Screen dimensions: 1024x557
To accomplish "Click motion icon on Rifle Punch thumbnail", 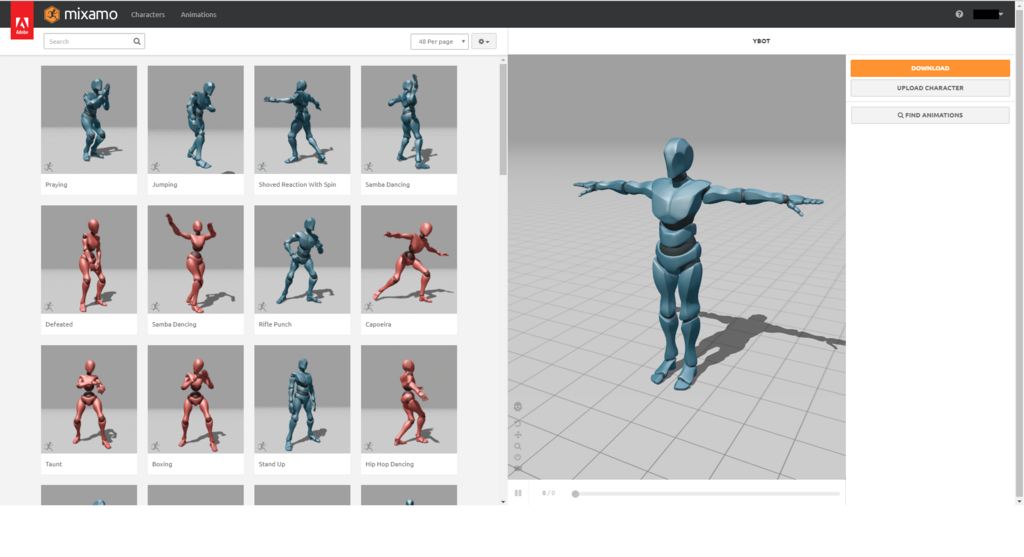I will point(262,307).
